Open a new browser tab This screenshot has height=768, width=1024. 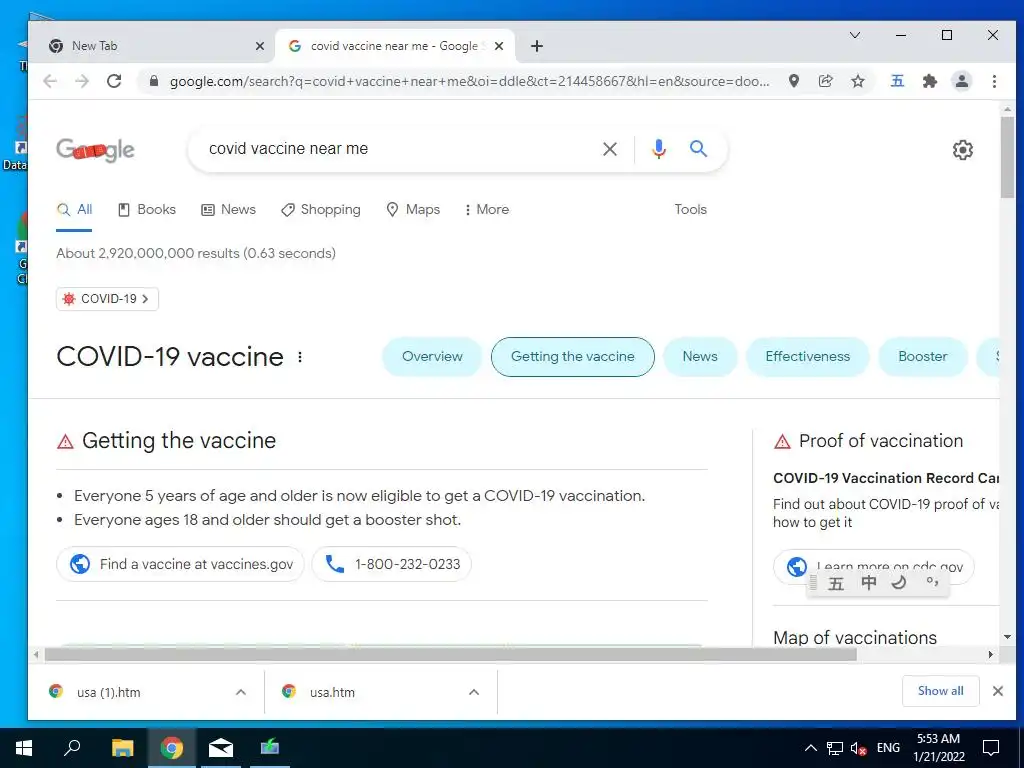click(537, 46)
